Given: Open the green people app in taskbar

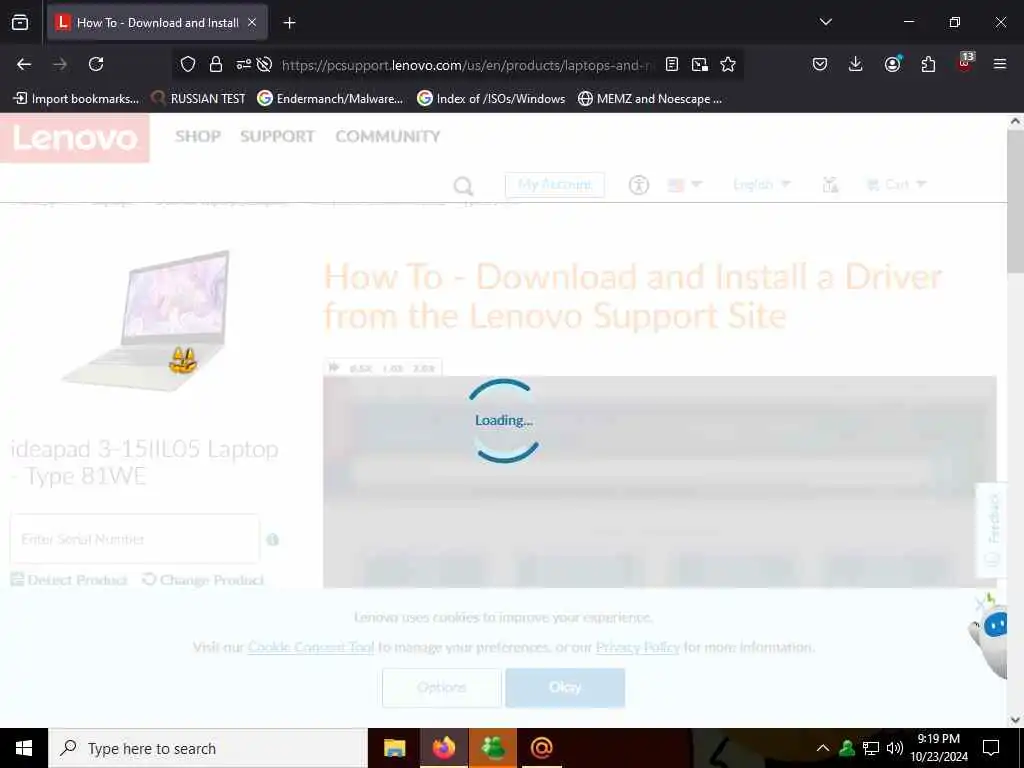Looking at the screenshot, I should 493,748.
